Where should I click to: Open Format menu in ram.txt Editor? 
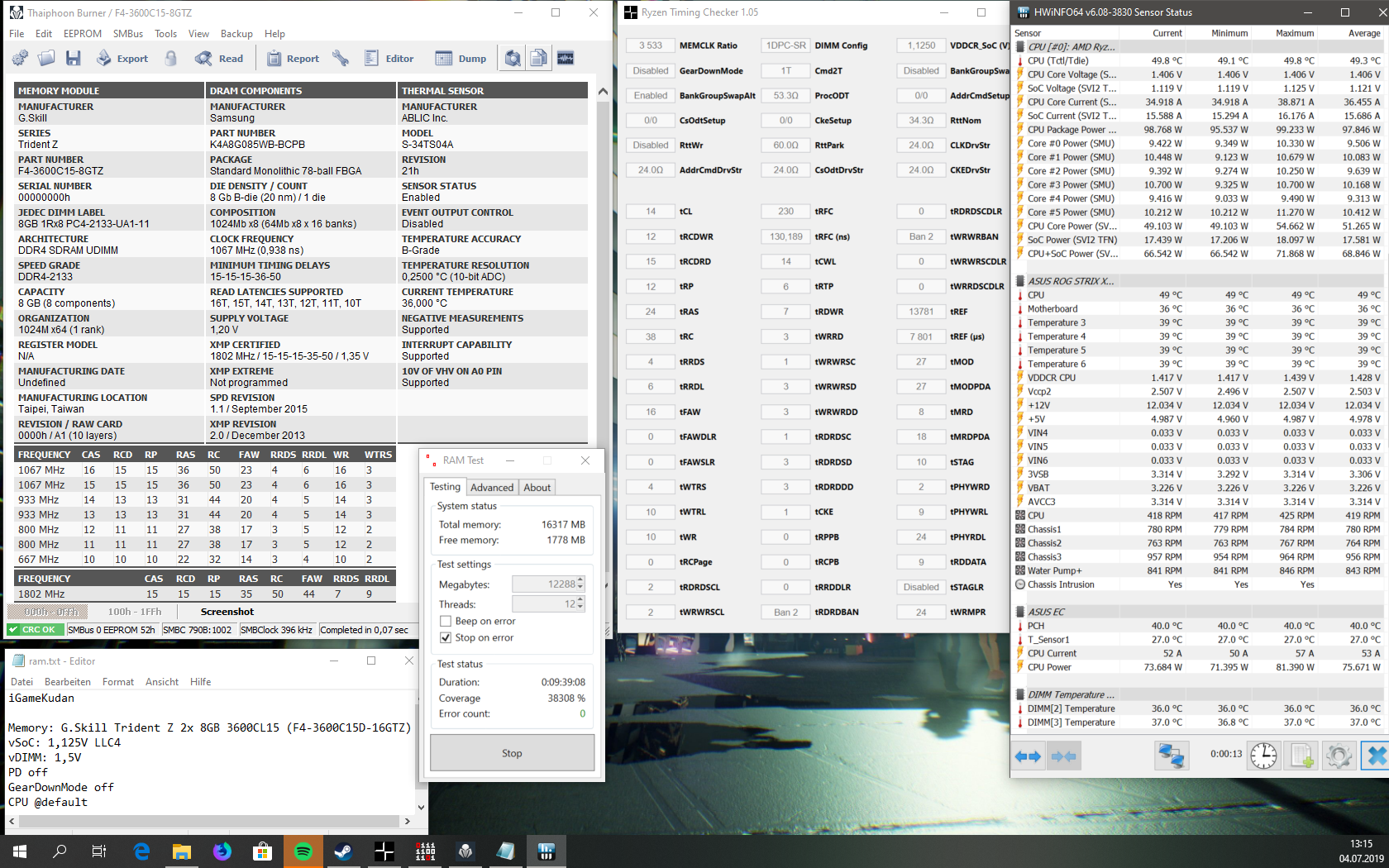pos(118,682)
